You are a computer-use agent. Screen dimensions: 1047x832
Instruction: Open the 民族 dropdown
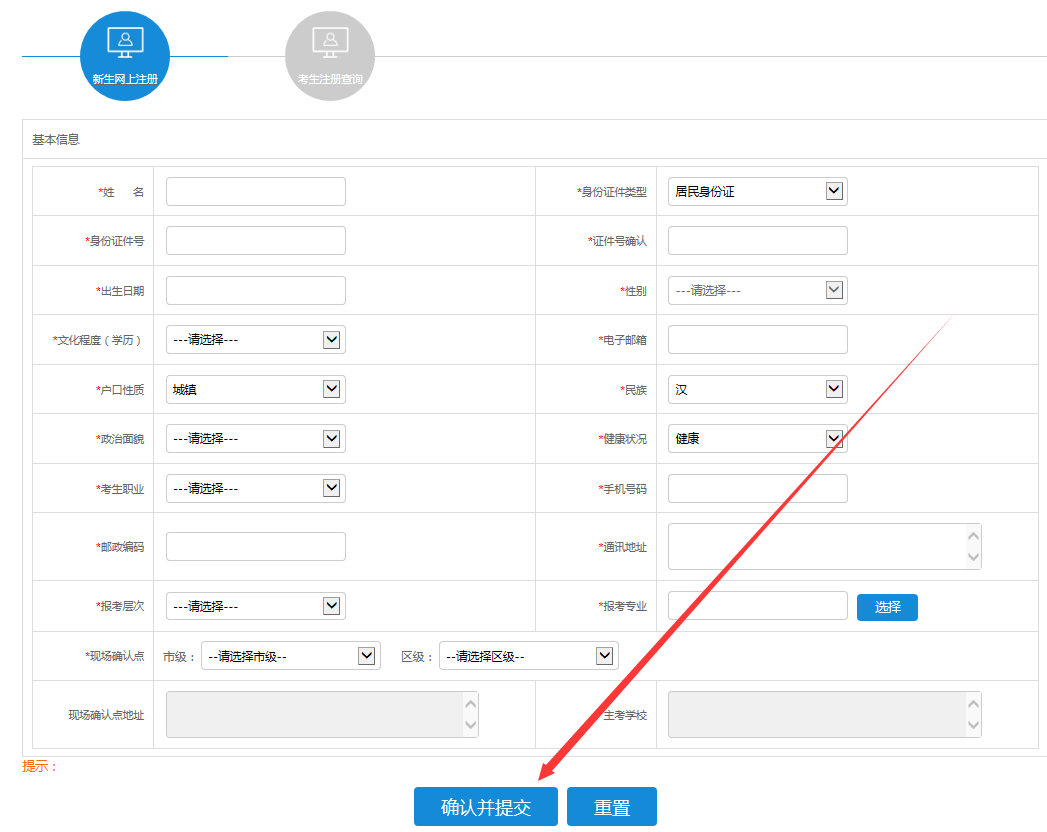click(x=757, y=389)
